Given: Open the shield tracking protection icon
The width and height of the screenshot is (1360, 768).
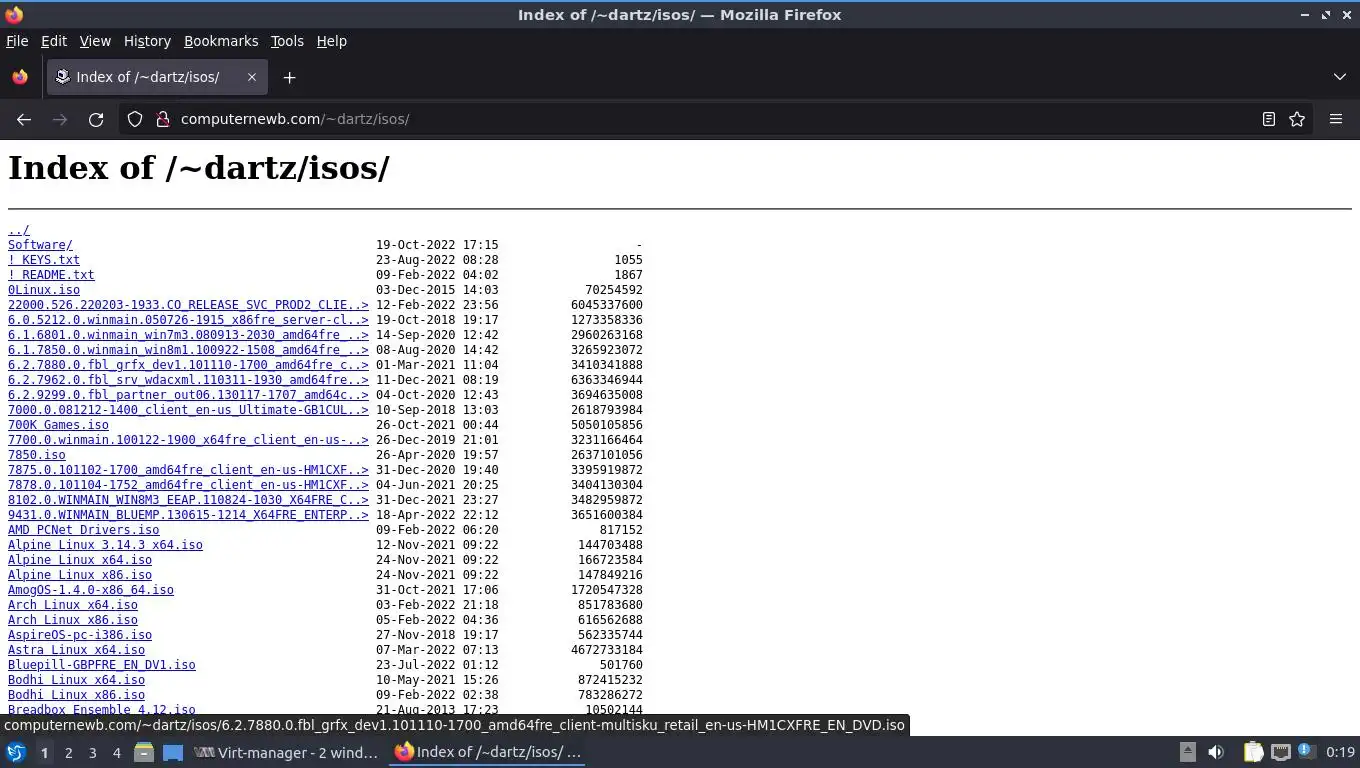Looking at the screenshot, I should pos(135,119).
